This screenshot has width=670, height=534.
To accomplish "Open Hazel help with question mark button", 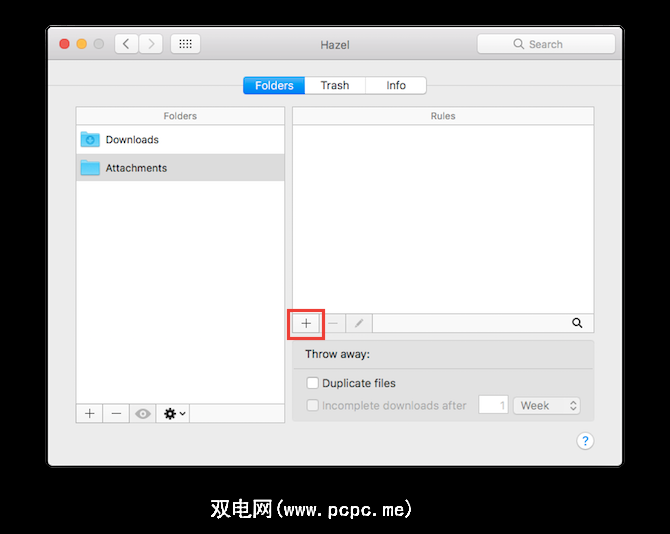I will pos(585,440).
